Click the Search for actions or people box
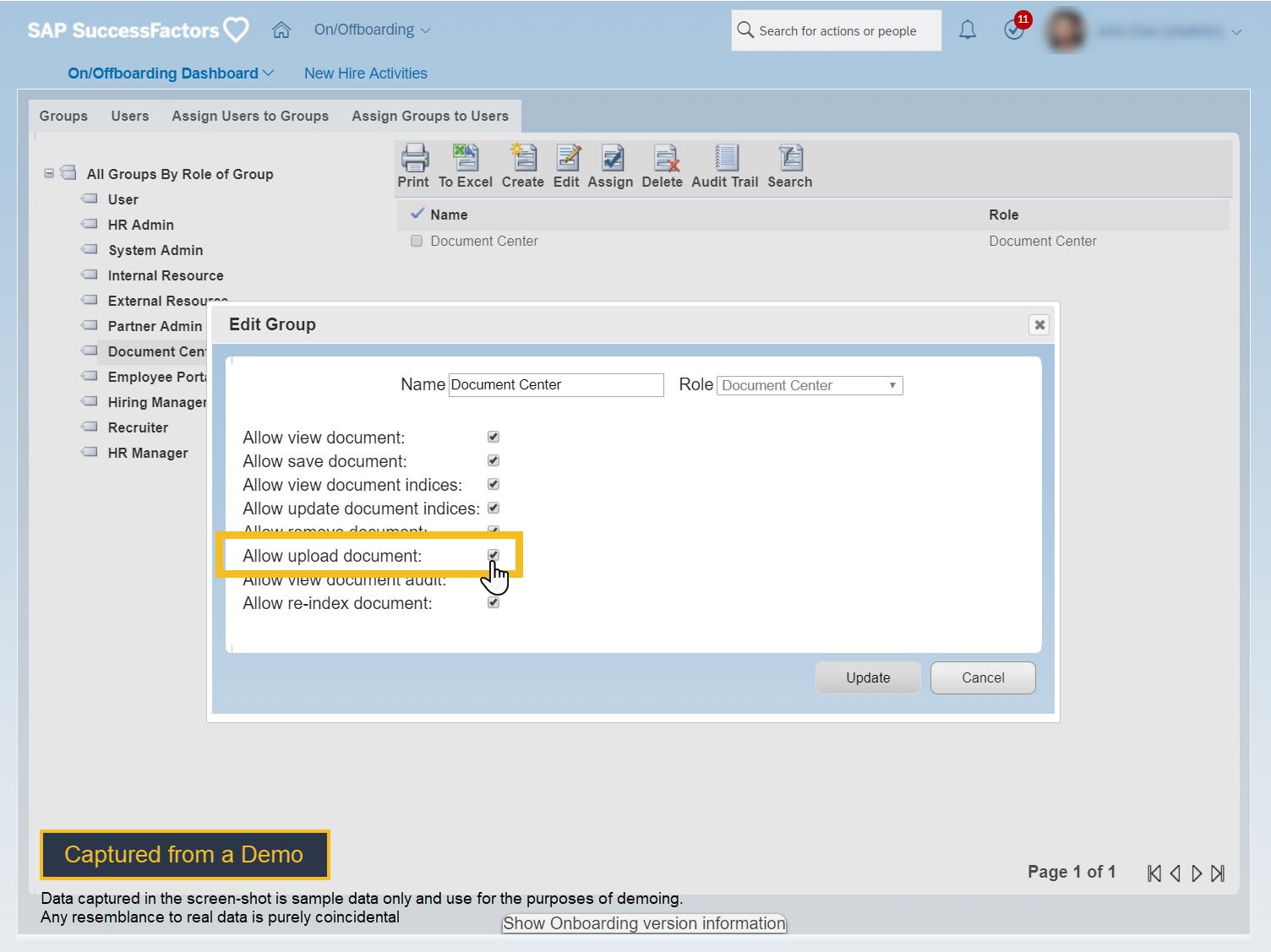The width and height of the screenshot is (1271, 952). pos(837,30)
